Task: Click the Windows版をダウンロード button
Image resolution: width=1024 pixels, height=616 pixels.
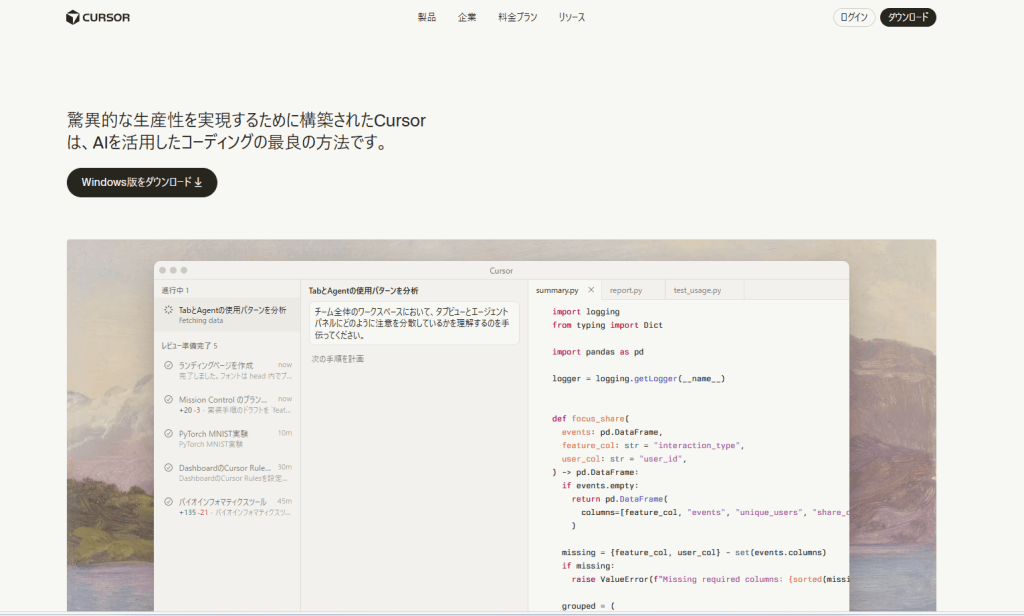Action: pos(141,182)
